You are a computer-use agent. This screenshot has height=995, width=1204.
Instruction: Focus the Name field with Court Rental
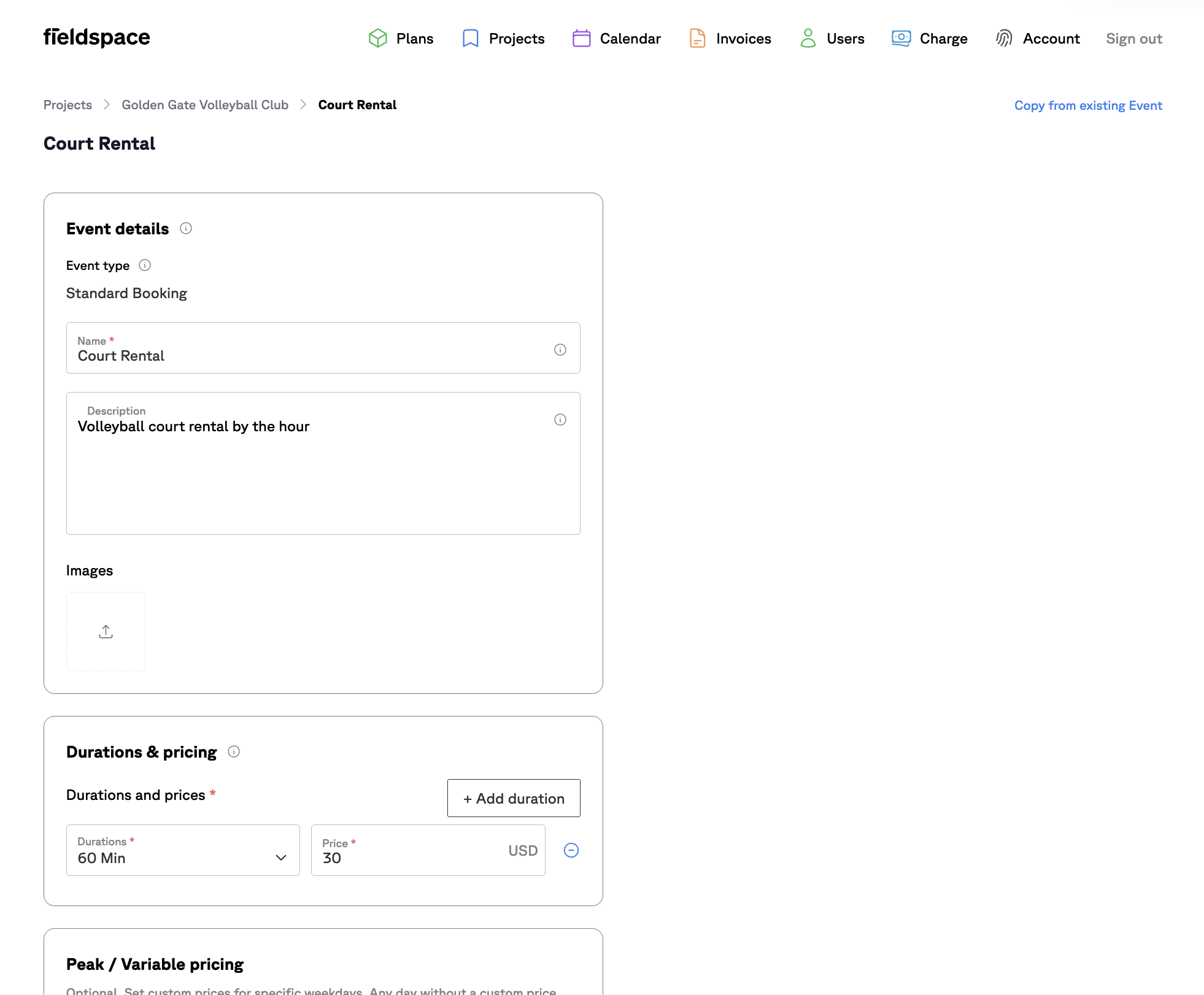323,348
